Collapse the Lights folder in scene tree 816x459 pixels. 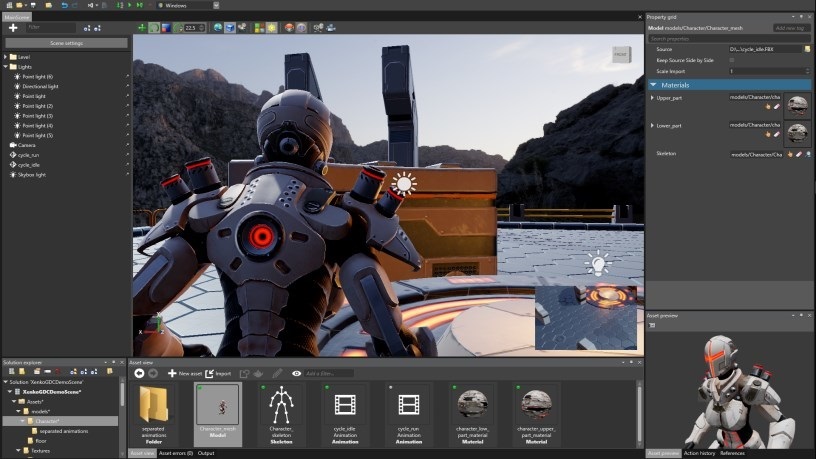click(6, 66)
